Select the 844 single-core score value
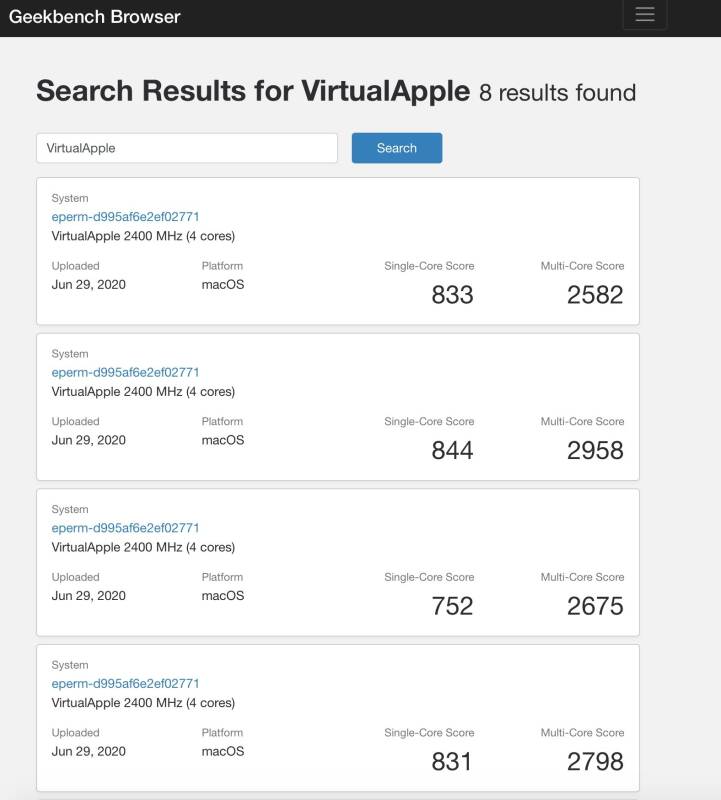The image size is (721, 800). [452, 450]
